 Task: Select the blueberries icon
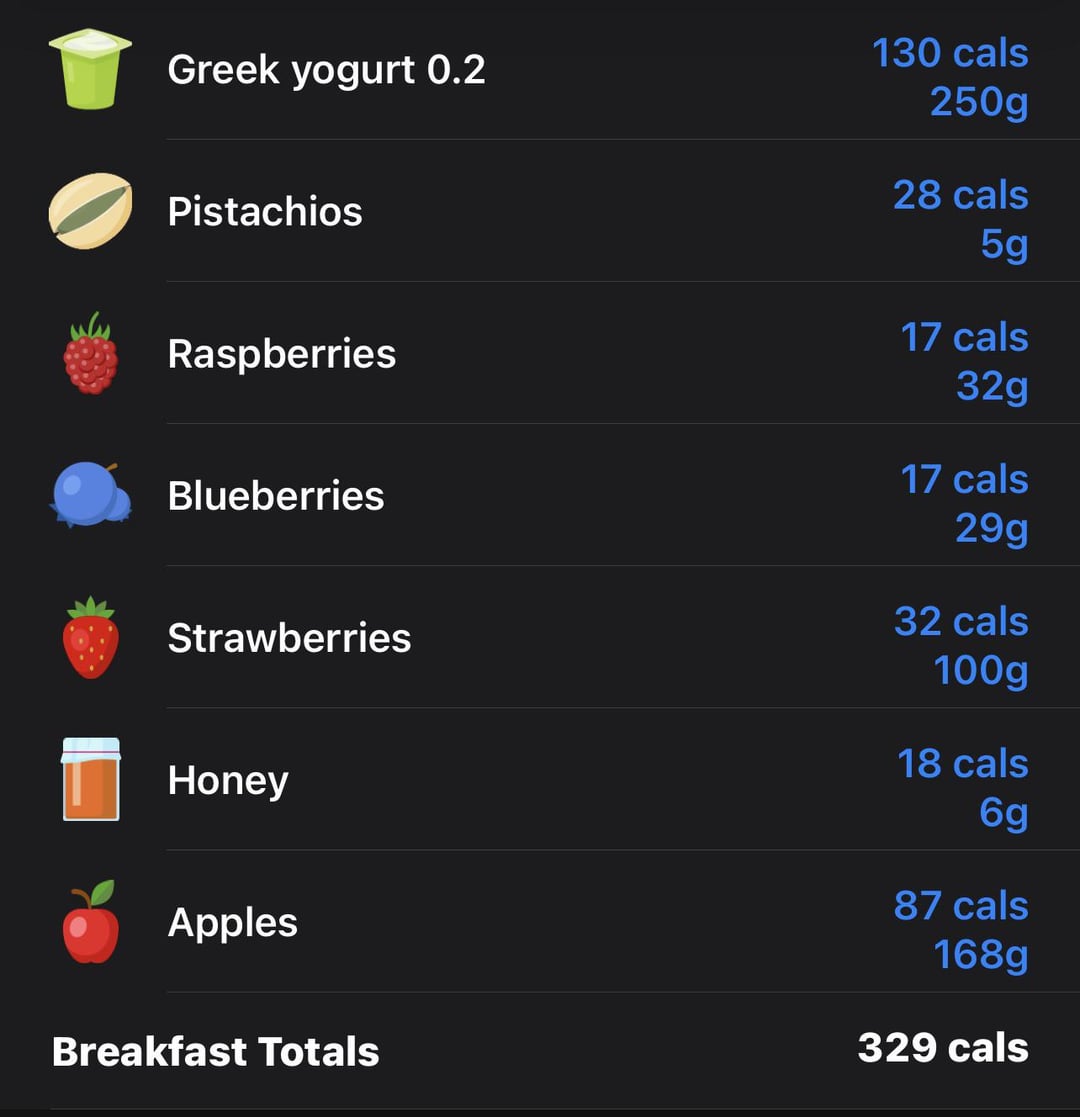click(90, 495)
